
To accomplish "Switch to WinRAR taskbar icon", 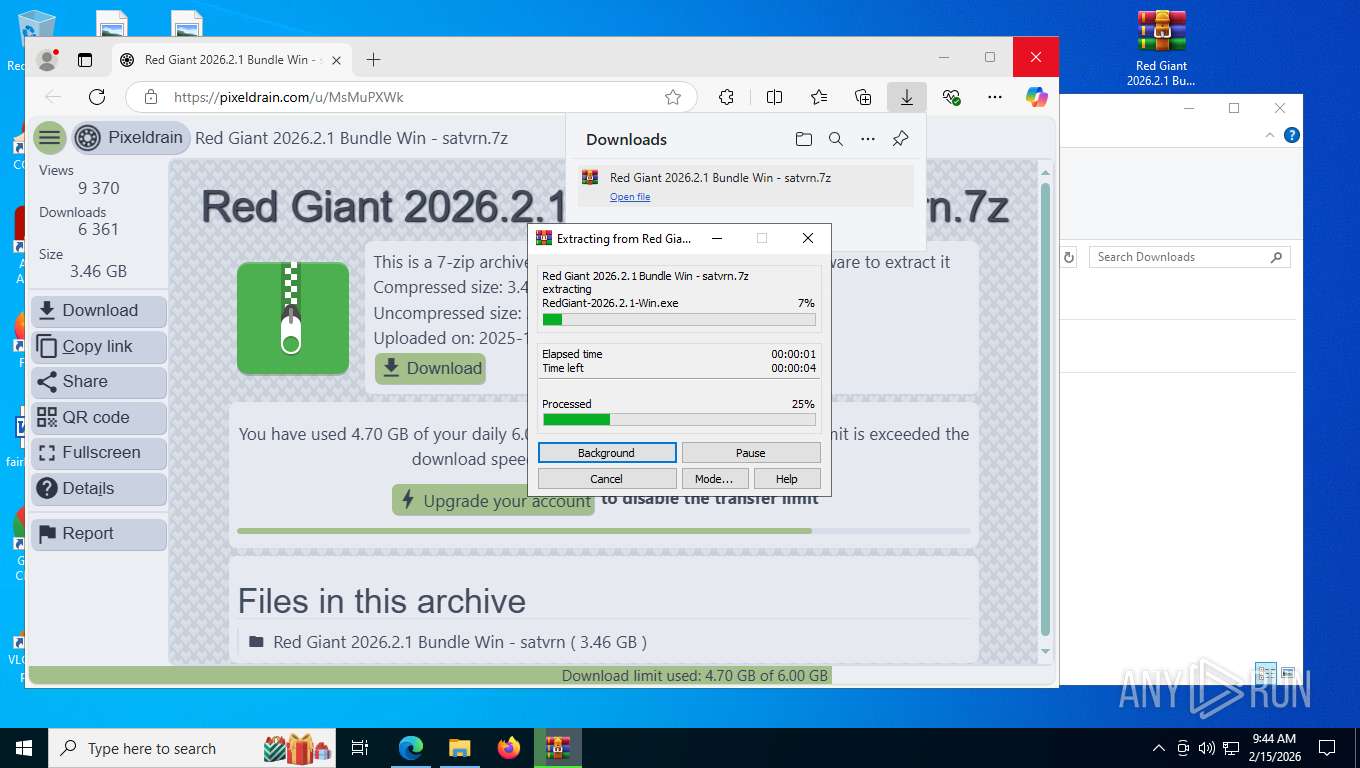I will (x=557, y=748).
